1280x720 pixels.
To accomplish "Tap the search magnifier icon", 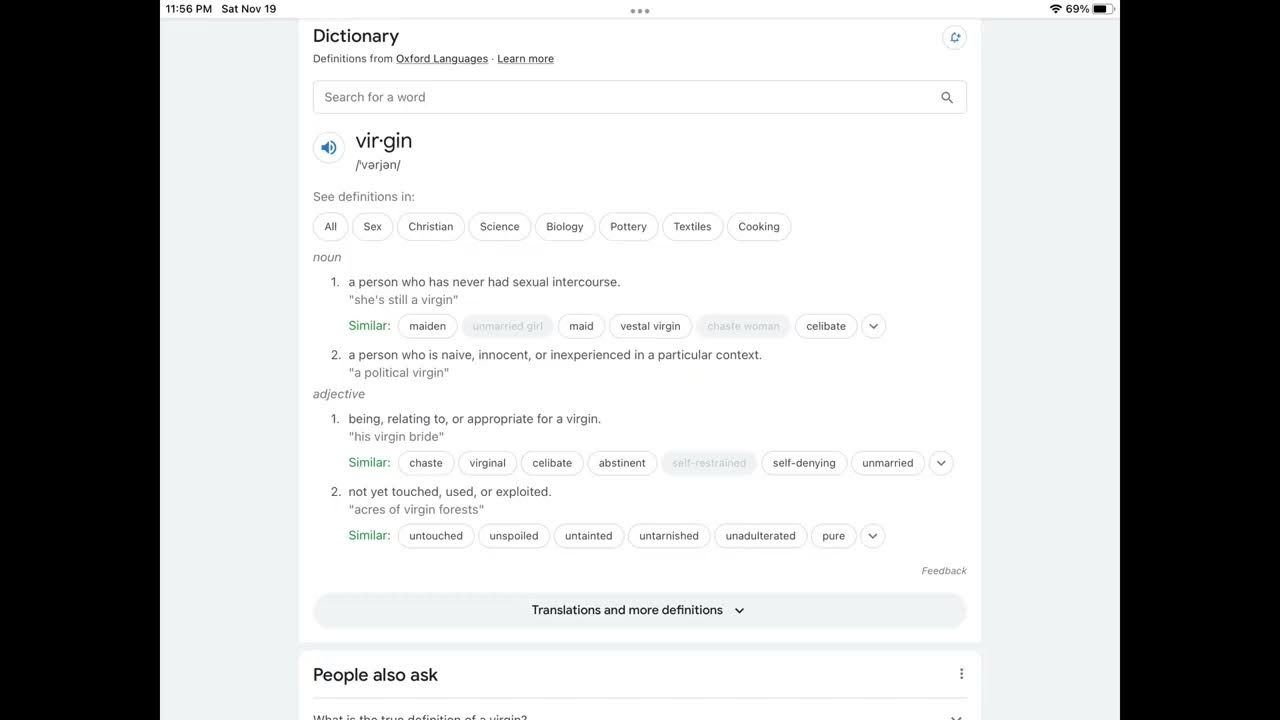I will pyautogui.click(x=947, y=97).
